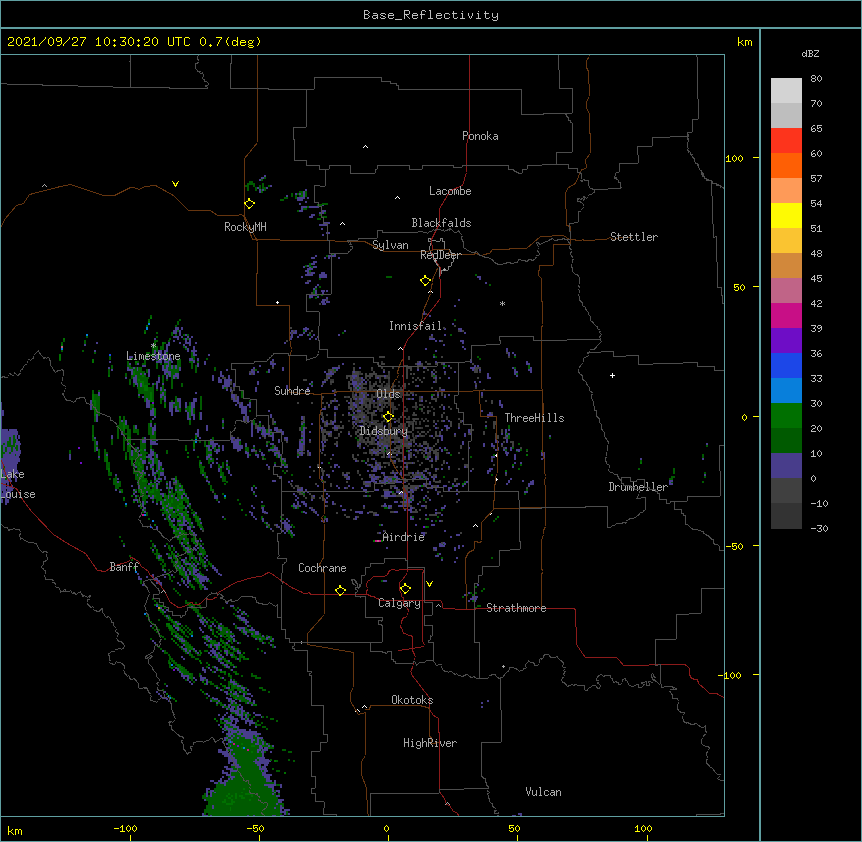The width and height of the screenshot is (862, 842).
Task: Click the Lake Louise label at left edge
Action: 18,484
